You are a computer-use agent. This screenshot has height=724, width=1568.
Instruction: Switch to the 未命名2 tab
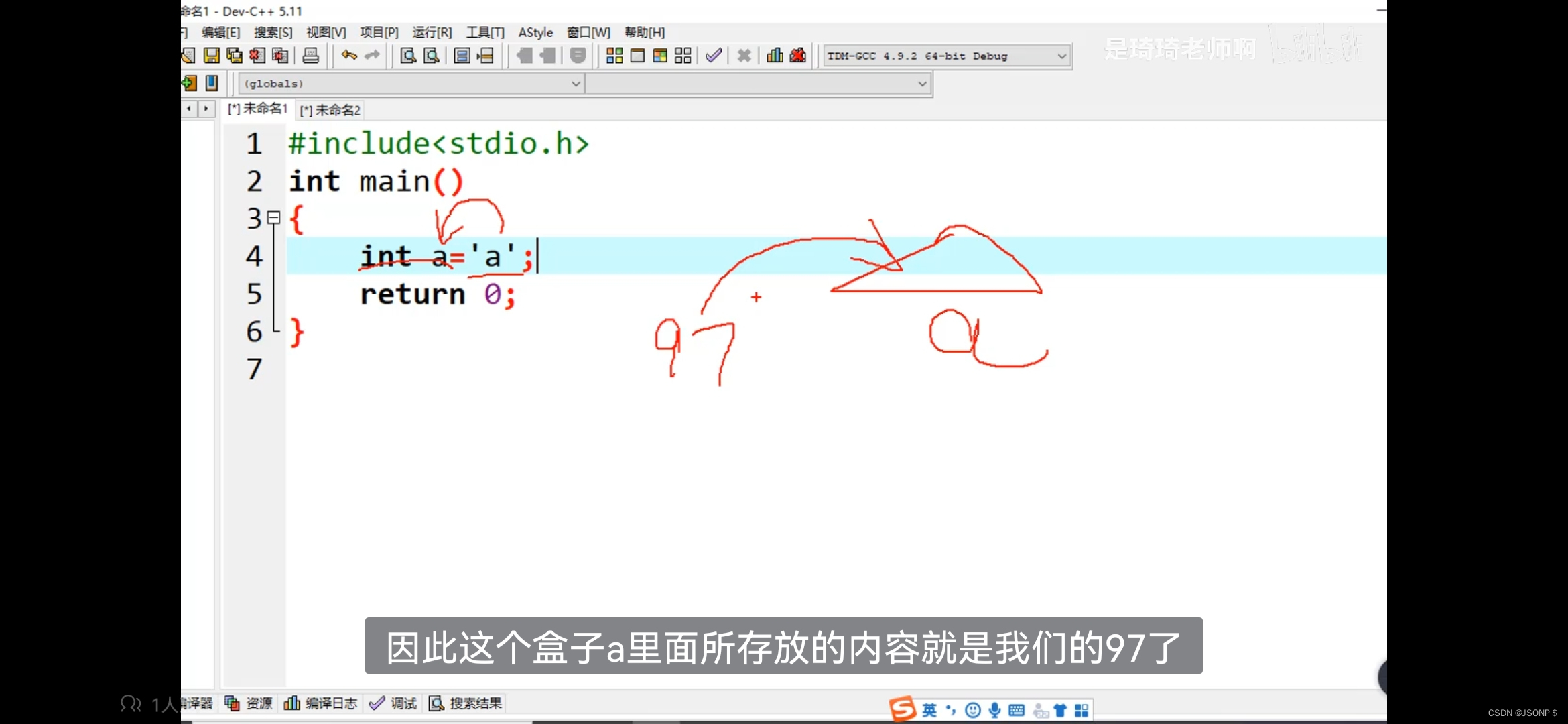[330, 110]
